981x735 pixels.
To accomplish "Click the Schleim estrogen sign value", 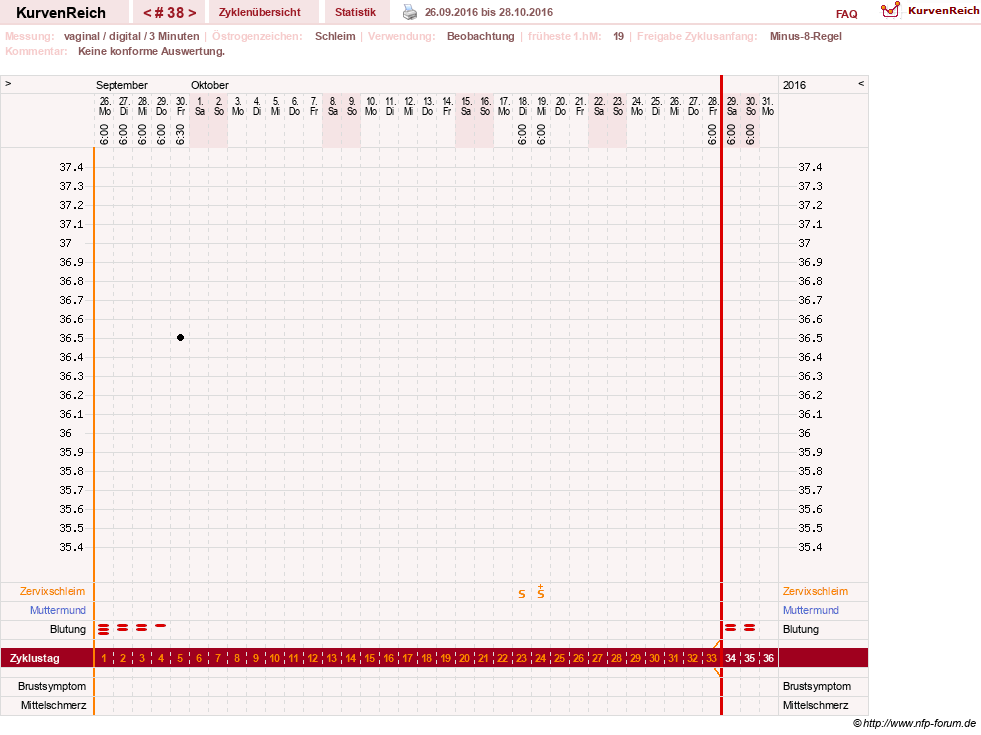I will point(335,36).
